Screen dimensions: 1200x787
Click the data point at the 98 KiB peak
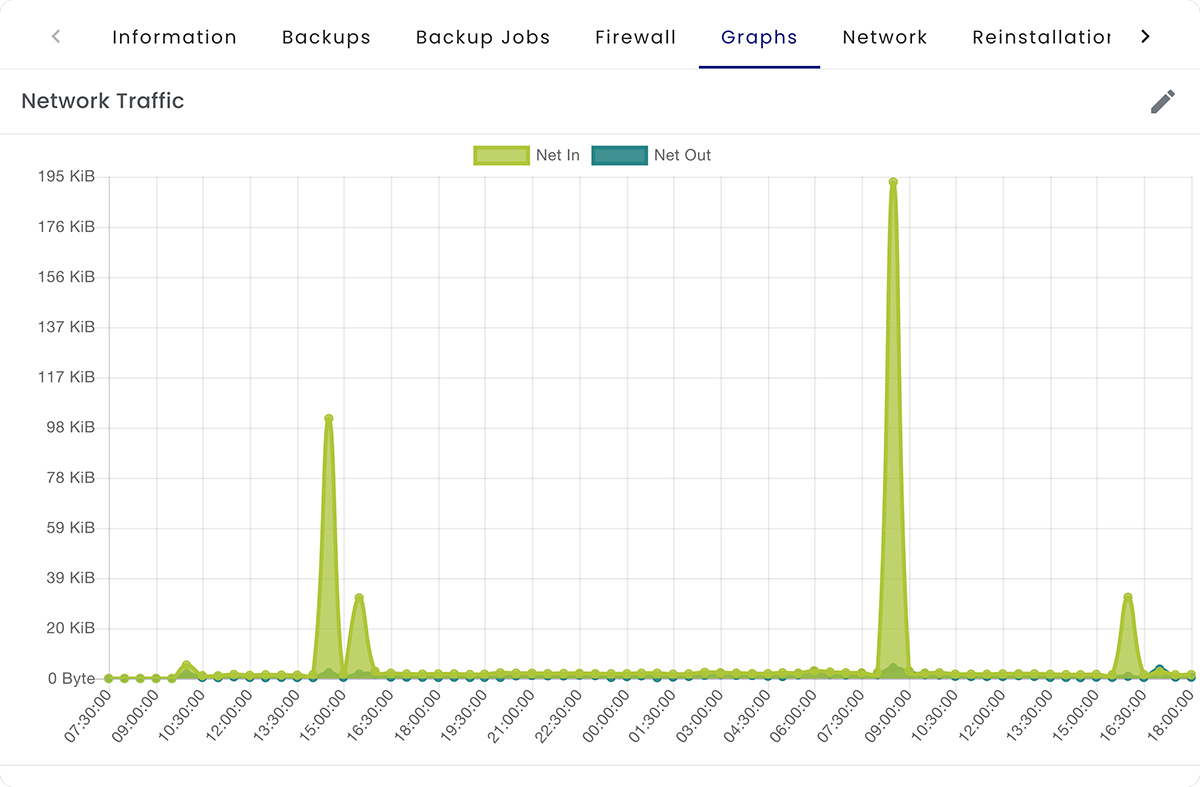click(328, 419)
